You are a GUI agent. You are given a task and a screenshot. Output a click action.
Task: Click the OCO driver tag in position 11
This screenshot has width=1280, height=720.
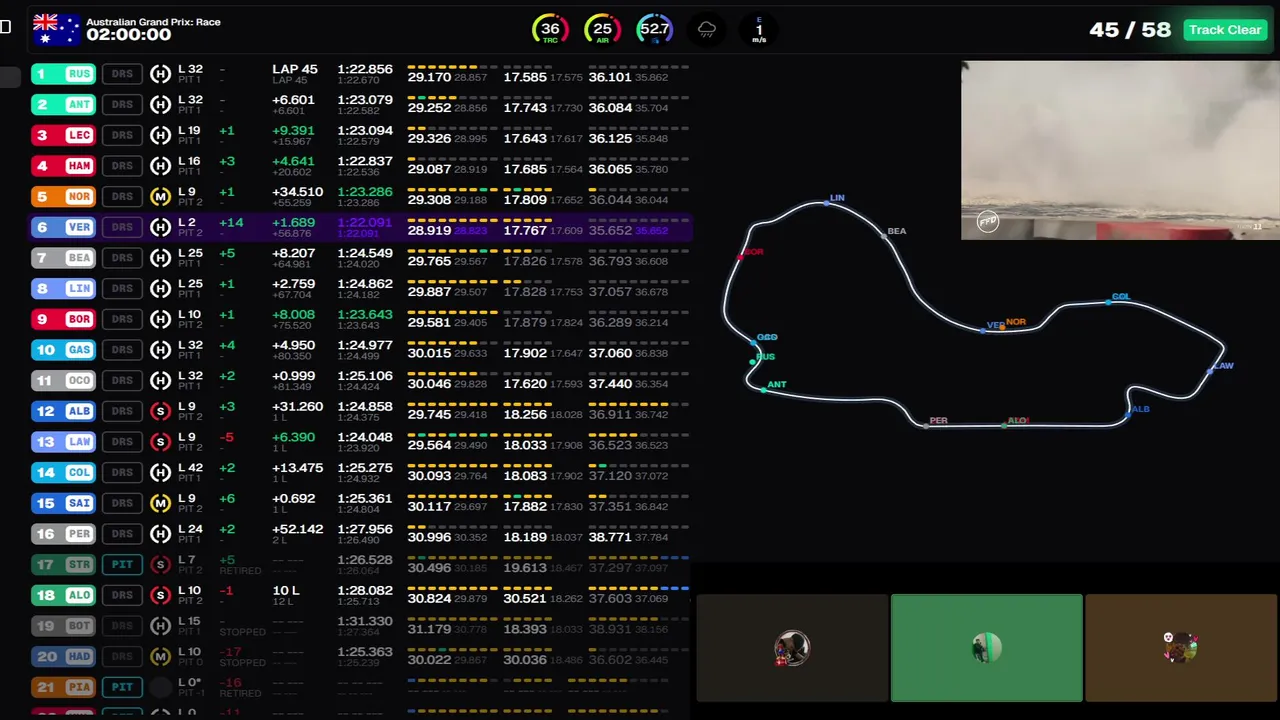(63, 381)
